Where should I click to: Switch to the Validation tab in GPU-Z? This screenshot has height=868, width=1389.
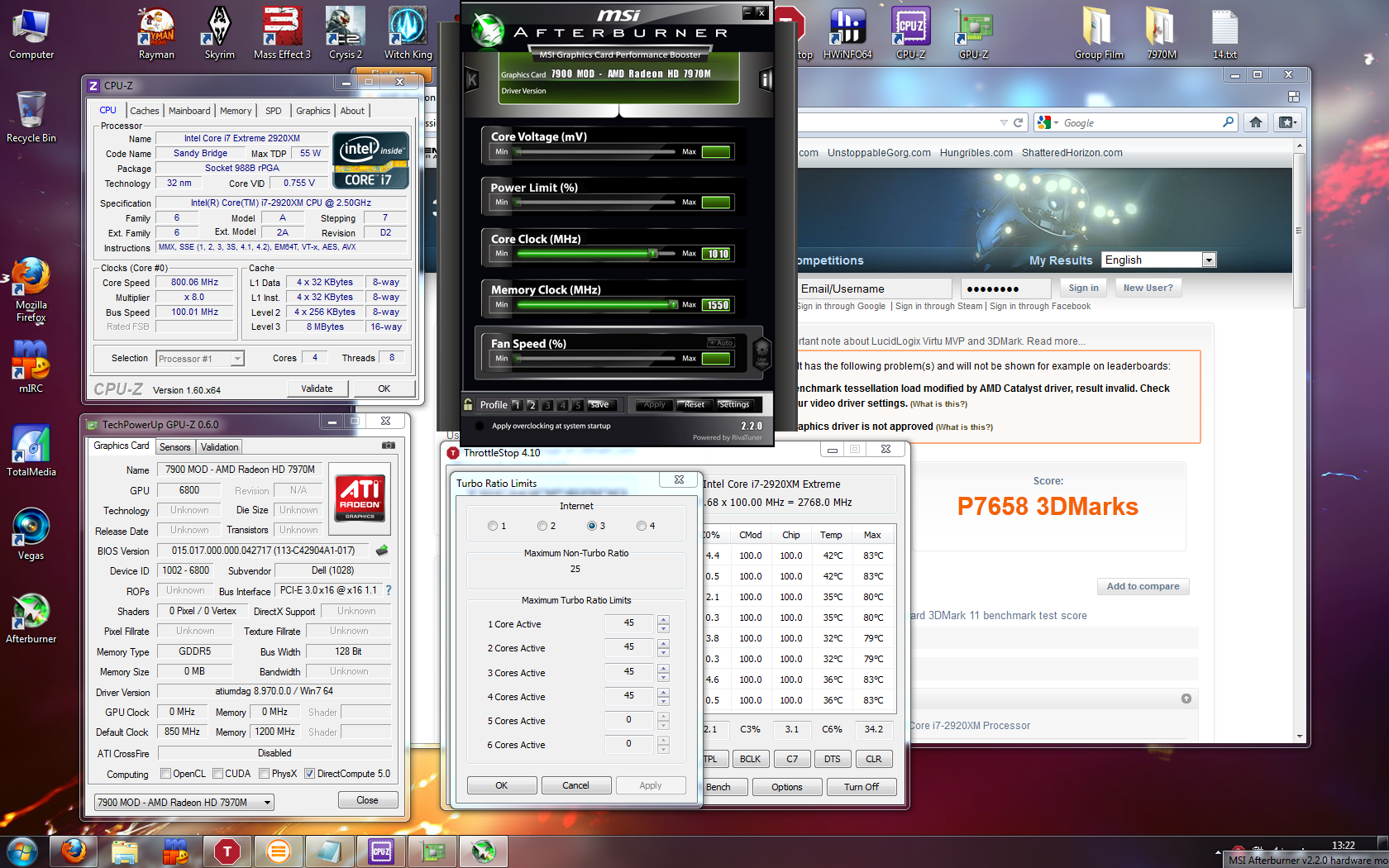[x=220, y=447]
